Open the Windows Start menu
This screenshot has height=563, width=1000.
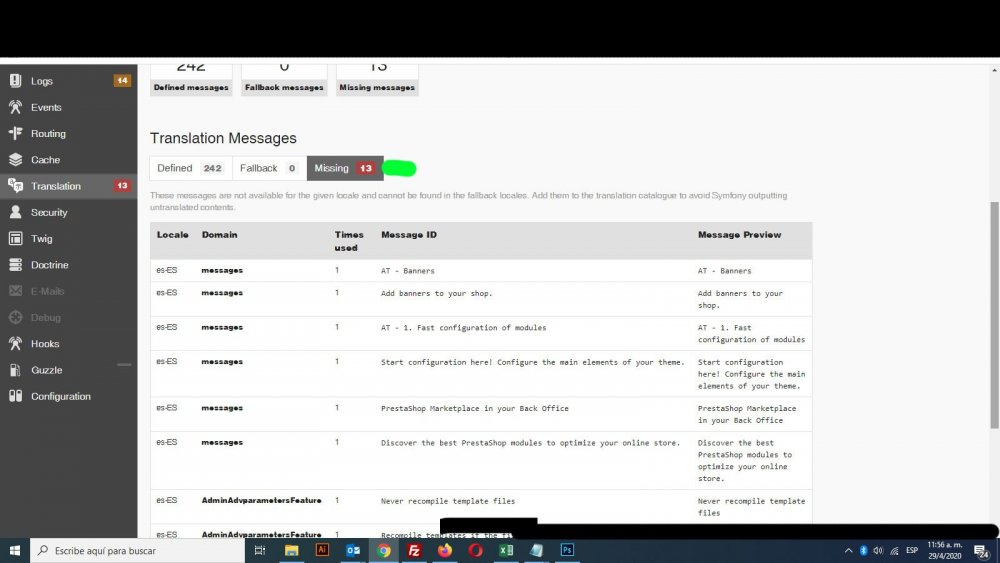click(15, 550)
